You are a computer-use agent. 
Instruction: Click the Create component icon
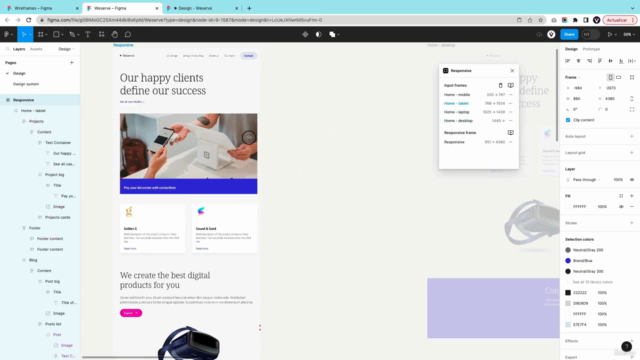click(x=305, y=35)
